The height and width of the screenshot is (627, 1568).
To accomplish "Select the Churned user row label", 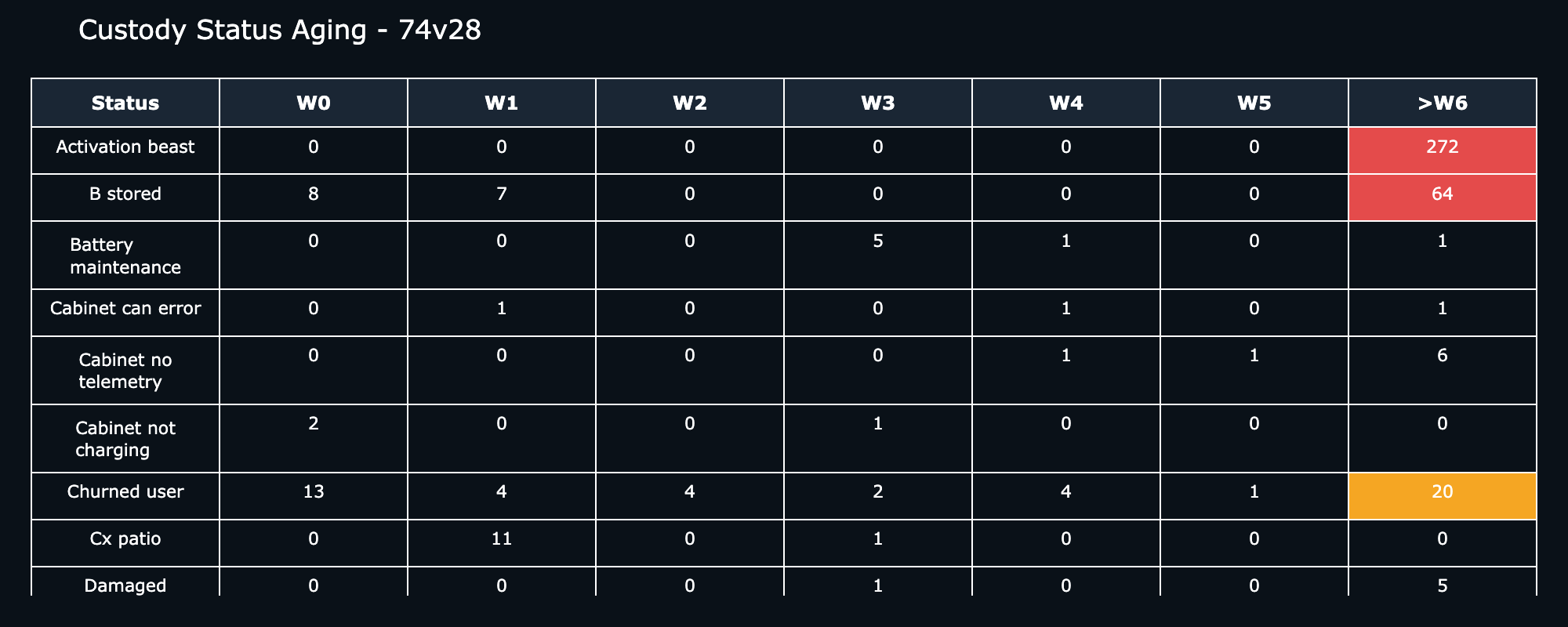I will [125, 492].
